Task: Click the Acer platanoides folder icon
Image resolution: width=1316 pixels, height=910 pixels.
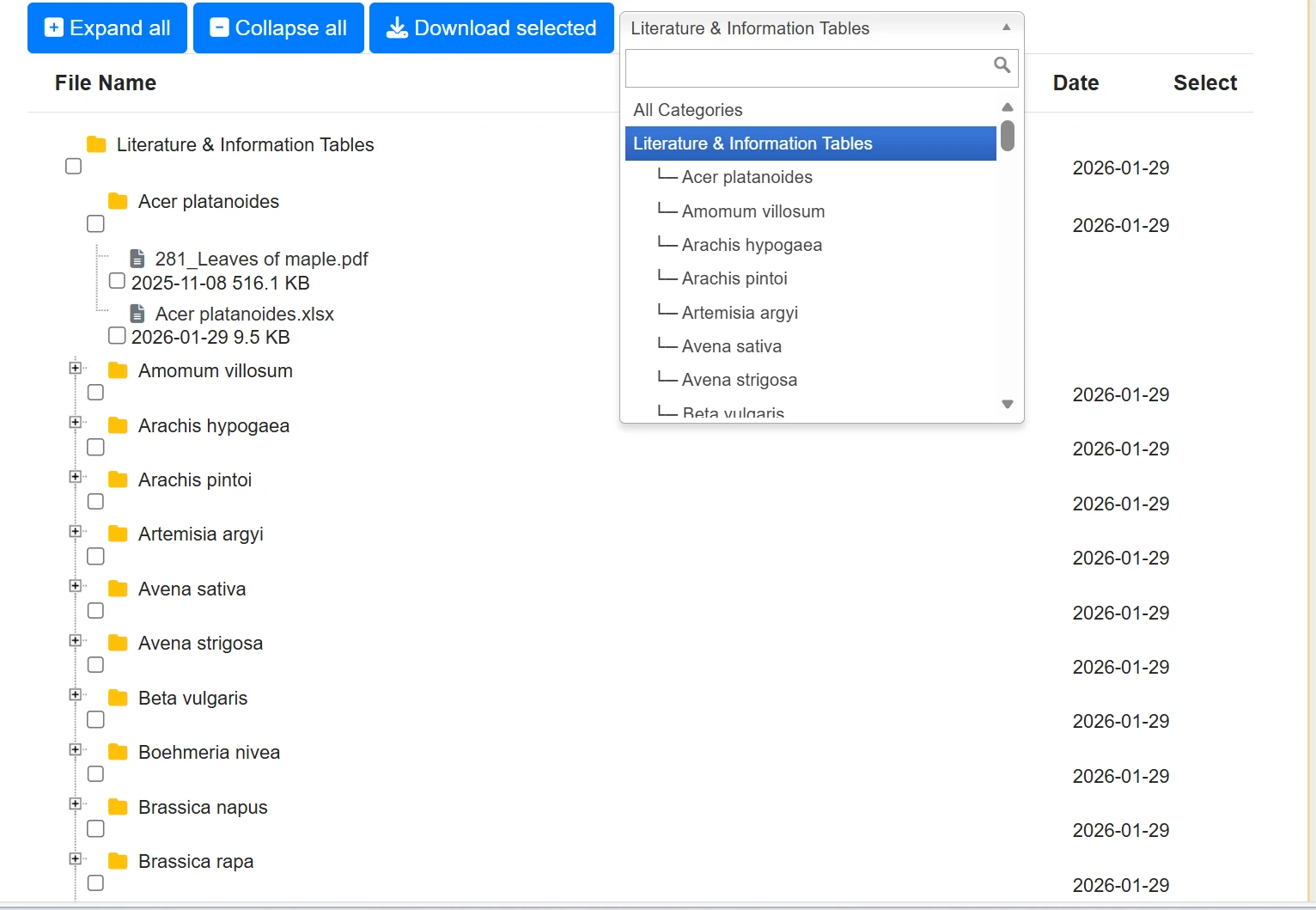Action: pos(118,201)
